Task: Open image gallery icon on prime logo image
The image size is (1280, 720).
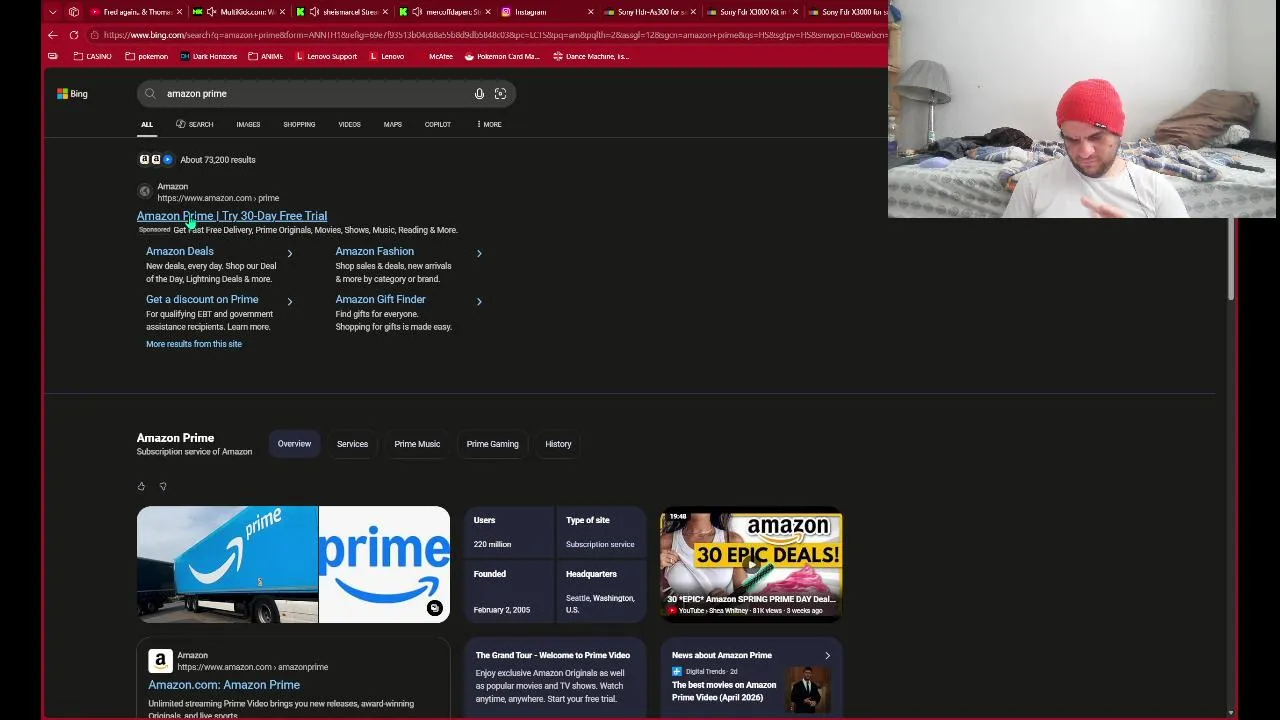Action: click(434, 608)
